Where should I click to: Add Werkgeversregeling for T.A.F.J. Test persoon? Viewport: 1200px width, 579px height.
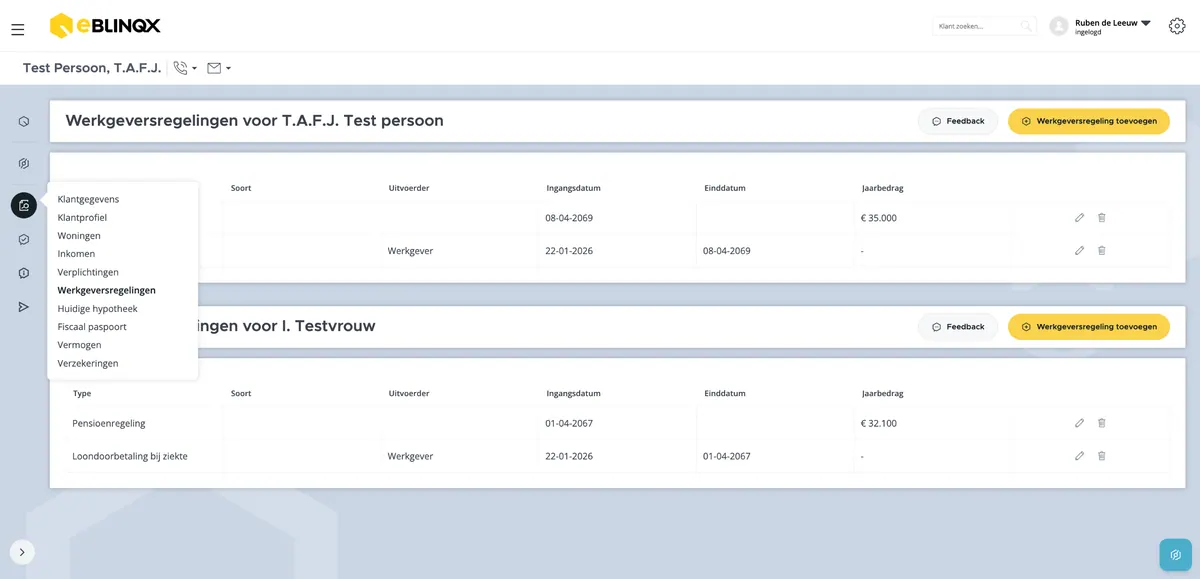coord(1089,121)
